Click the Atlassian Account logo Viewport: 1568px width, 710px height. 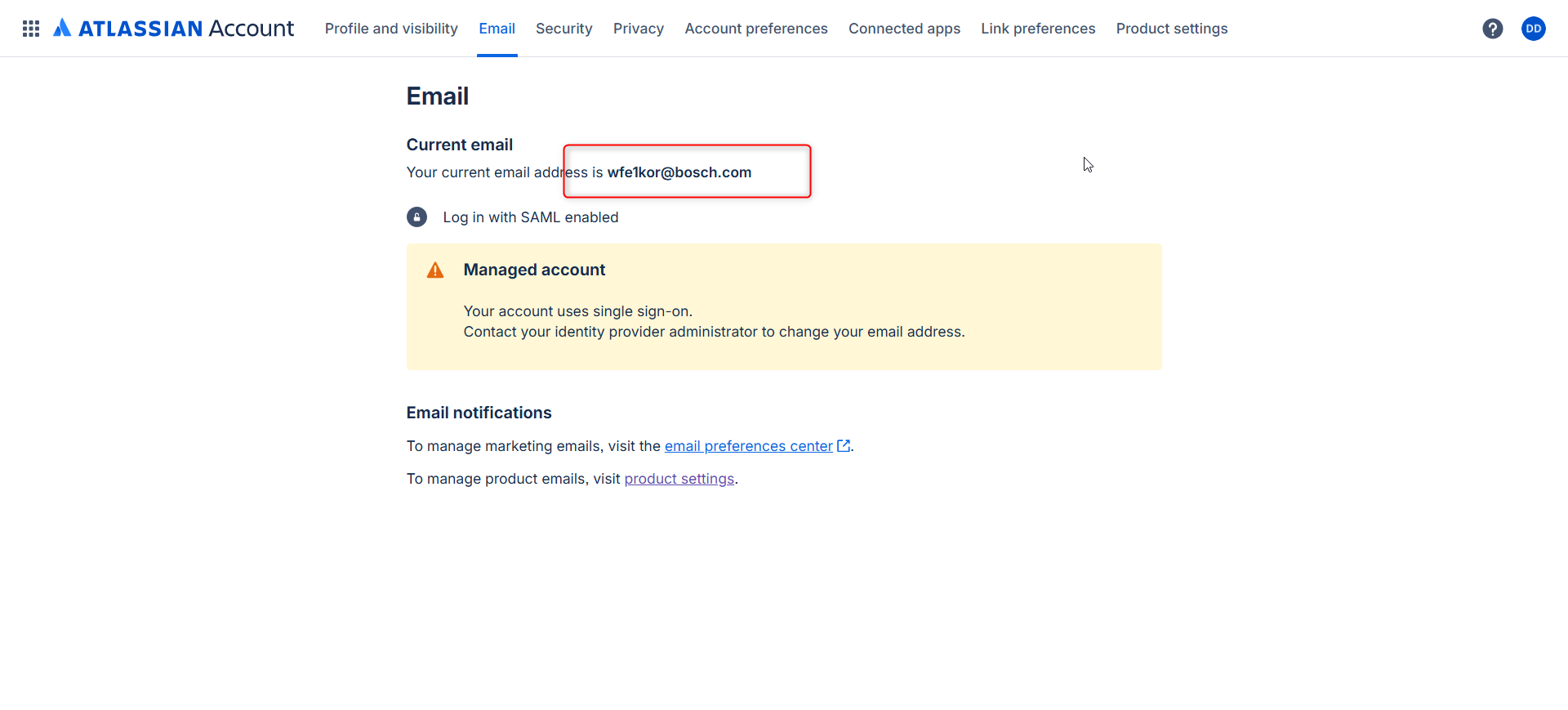[173, 29]
